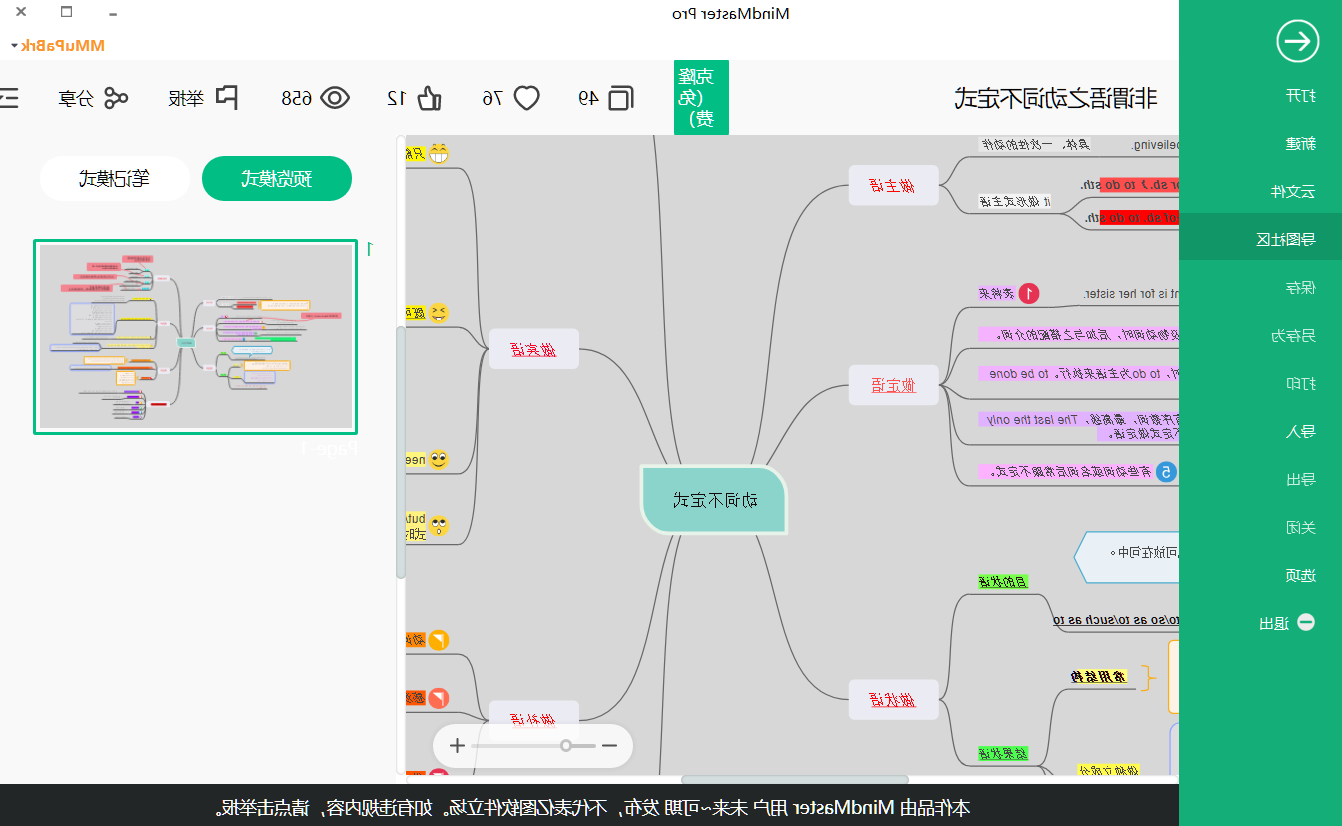Click the green 克隆(免费) clone button
The image size is (1342, 826).
(x=701, y=97)
